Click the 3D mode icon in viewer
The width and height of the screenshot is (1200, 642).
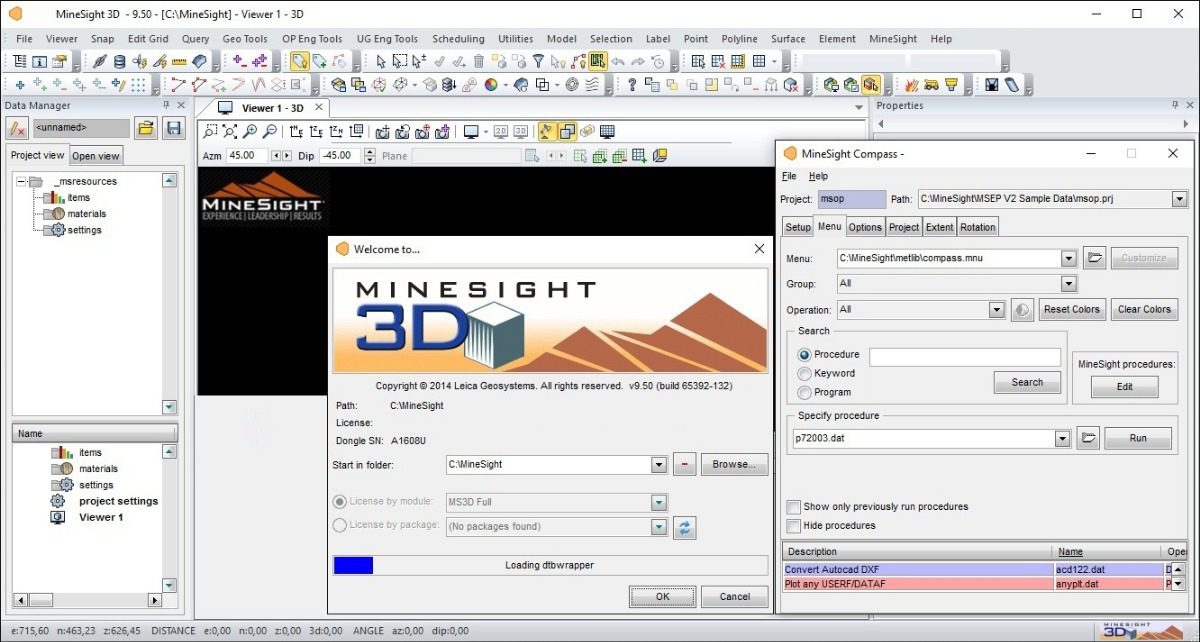tap(522, 131)
